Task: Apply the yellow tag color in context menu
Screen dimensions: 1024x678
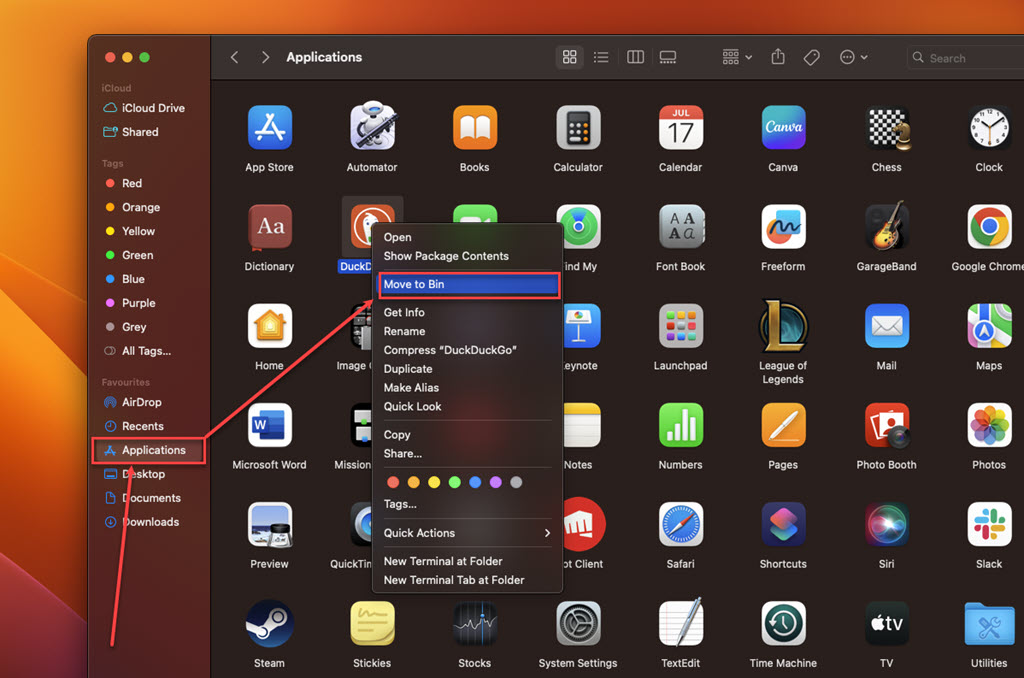Action: tap(434, 483)
